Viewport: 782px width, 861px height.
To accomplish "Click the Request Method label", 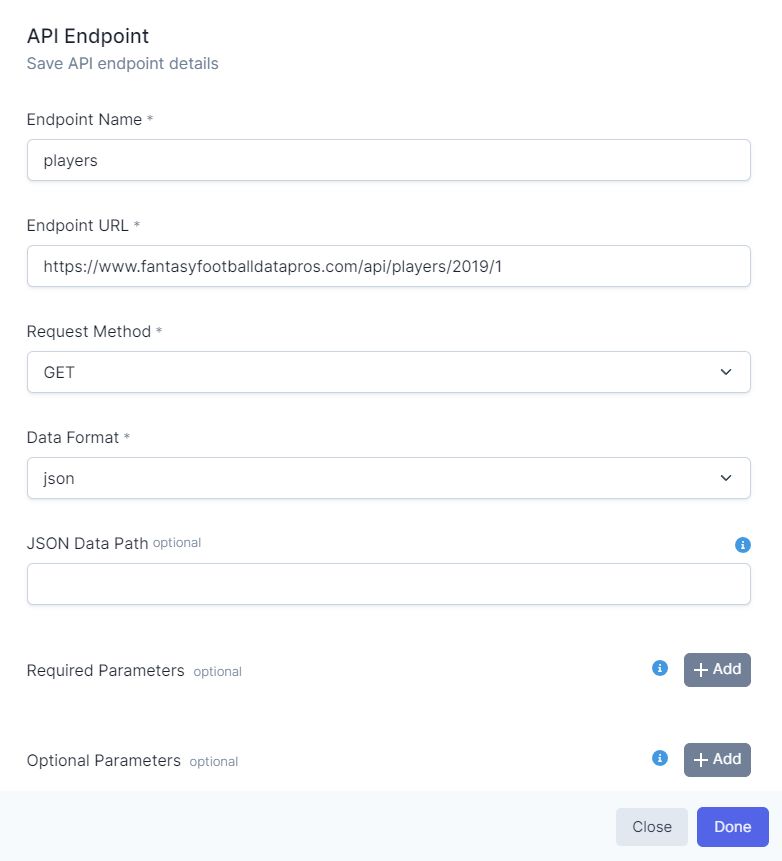I will [88, 331].
